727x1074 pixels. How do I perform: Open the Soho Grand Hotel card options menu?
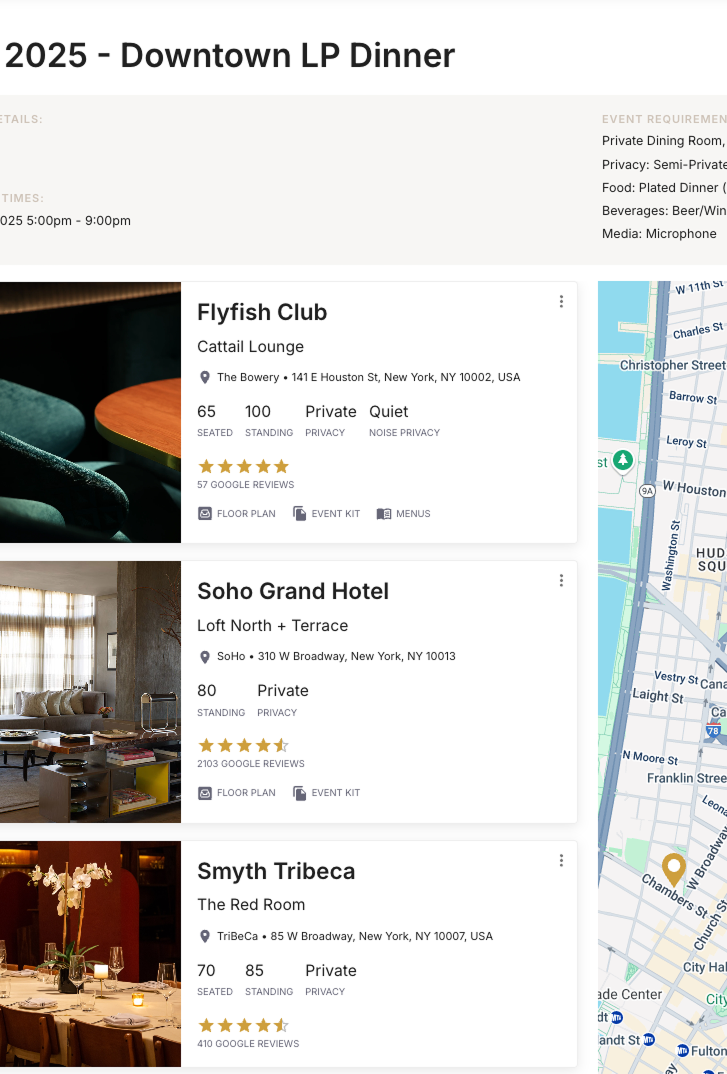(561, 580)
